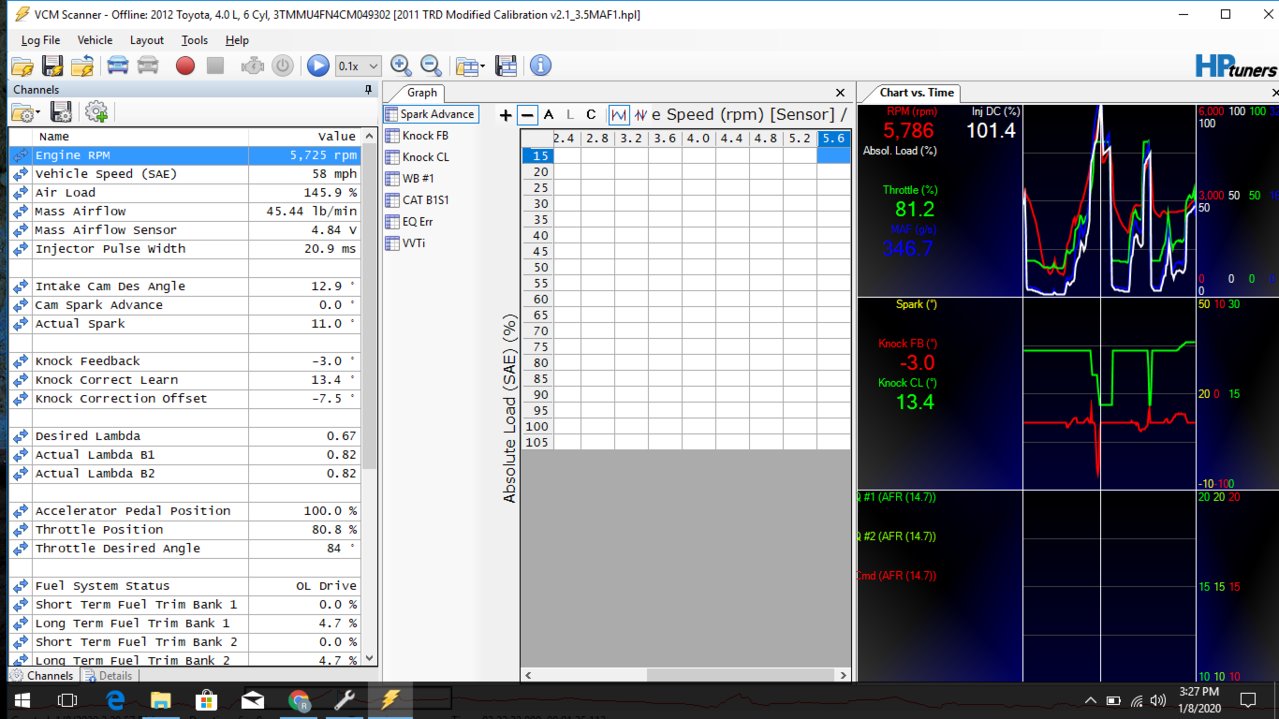
Task: Select the Fuel System Status channel
Action: pyautogui.click(x=185, y=586)
